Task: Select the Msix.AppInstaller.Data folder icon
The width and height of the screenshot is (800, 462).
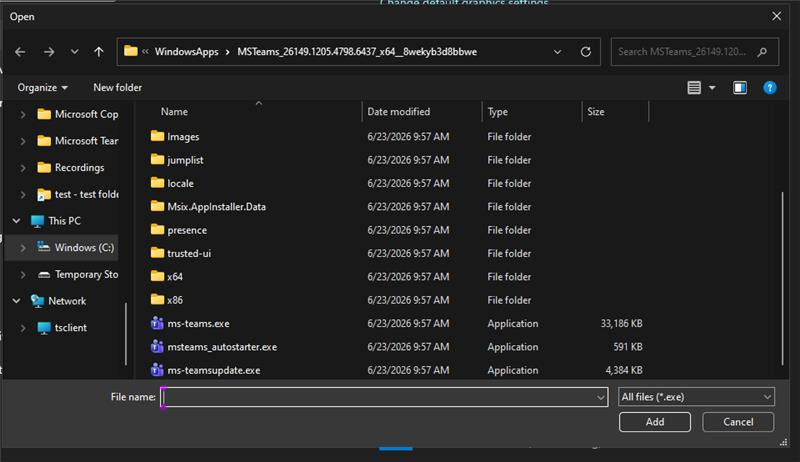Action: pyautogui.click(x=157, y=206)
